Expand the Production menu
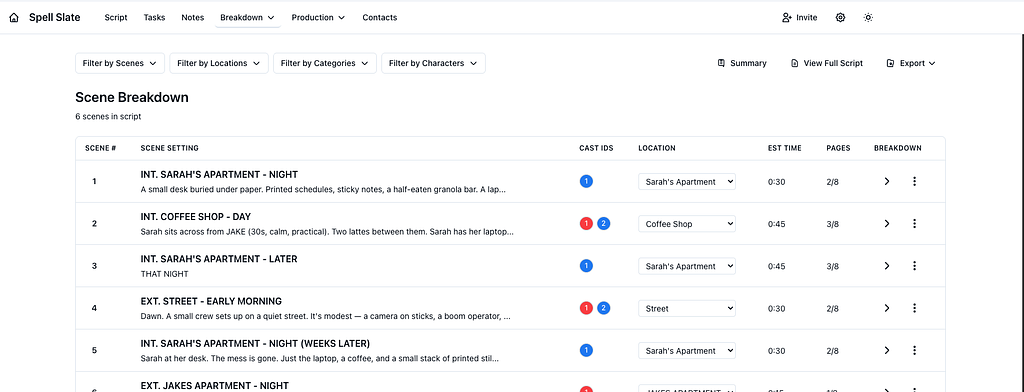Screen dimensions: 1024x392 click(x=318, y=18)
